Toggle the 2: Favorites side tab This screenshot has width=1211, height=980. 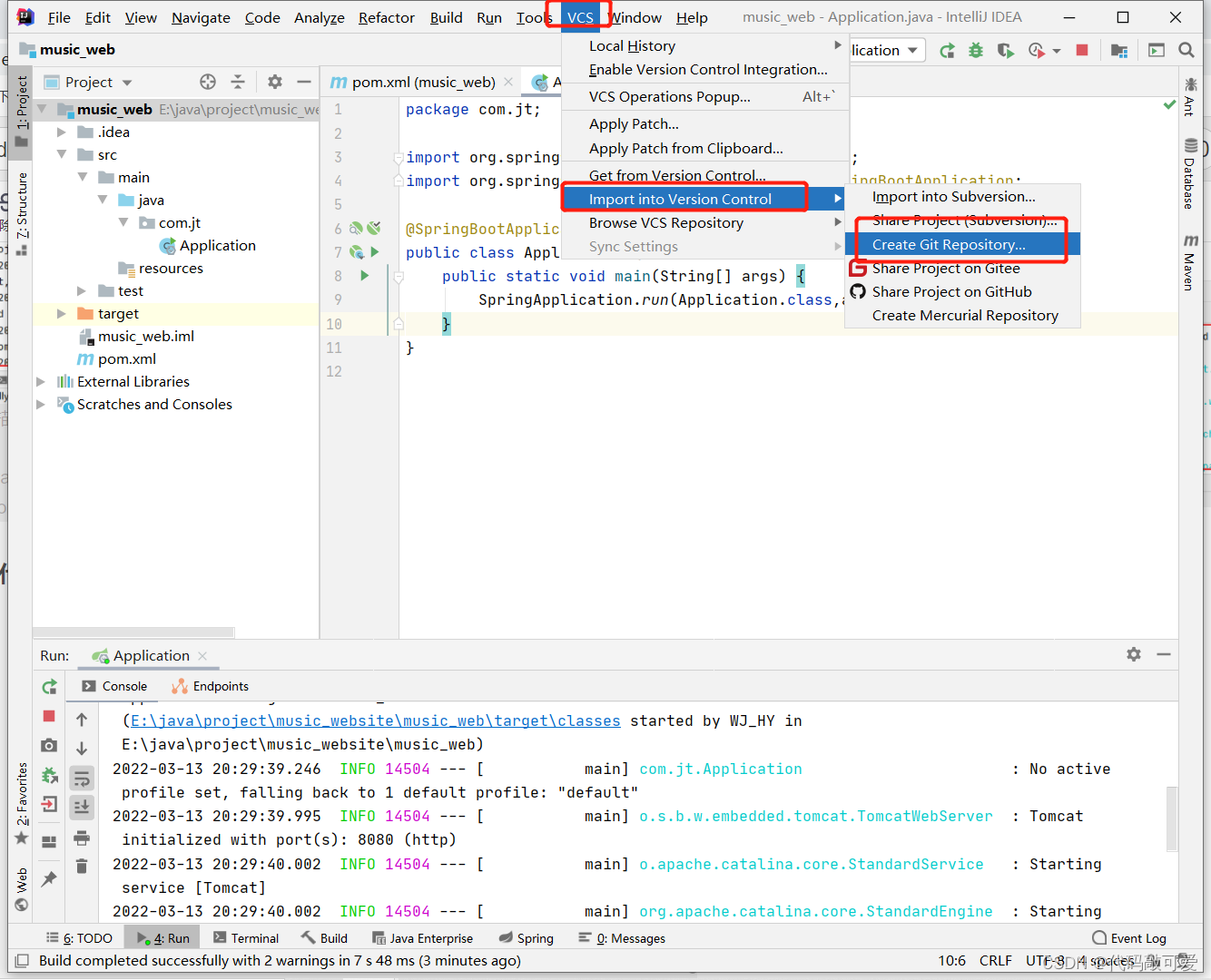tap(22, 803)
